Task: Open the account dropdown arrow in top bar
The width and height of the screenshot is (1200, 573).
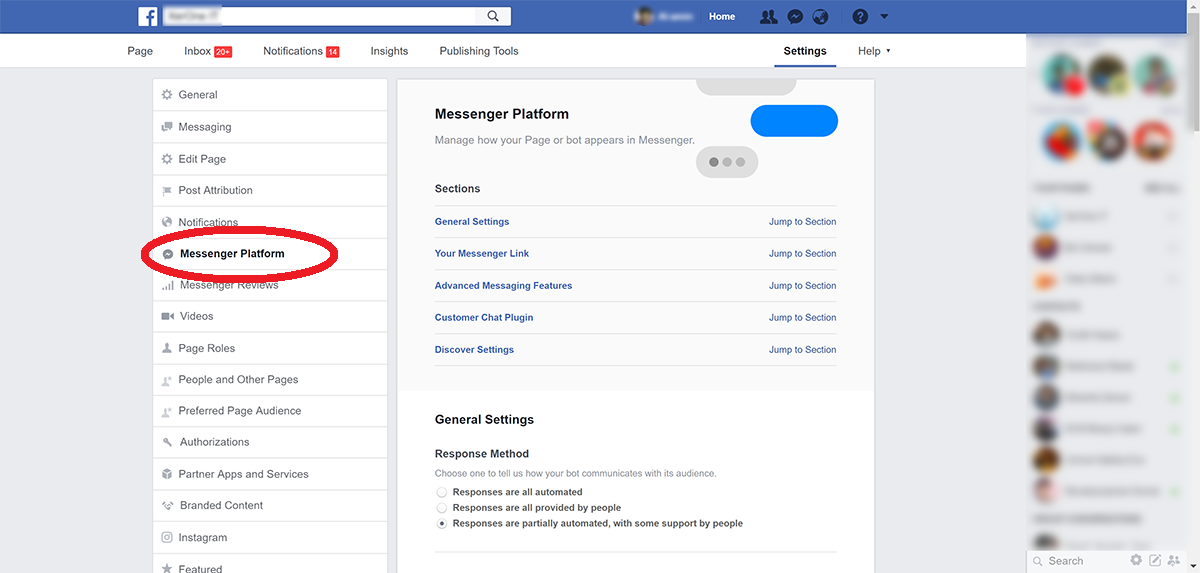Action: [x=884, y=17]
